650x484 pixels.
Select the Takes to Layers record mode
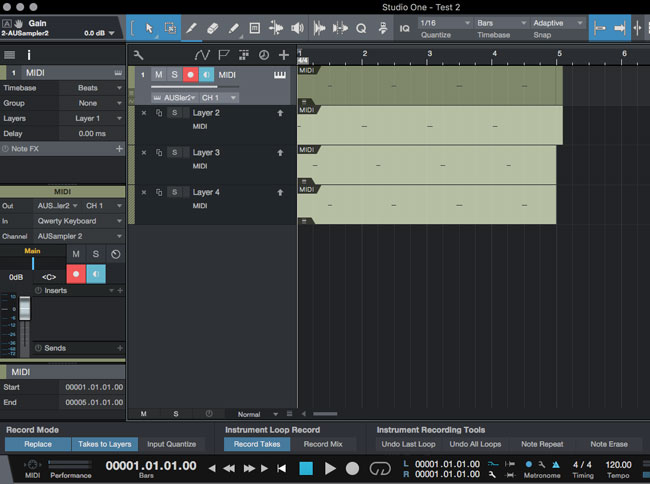pos(104,443)
